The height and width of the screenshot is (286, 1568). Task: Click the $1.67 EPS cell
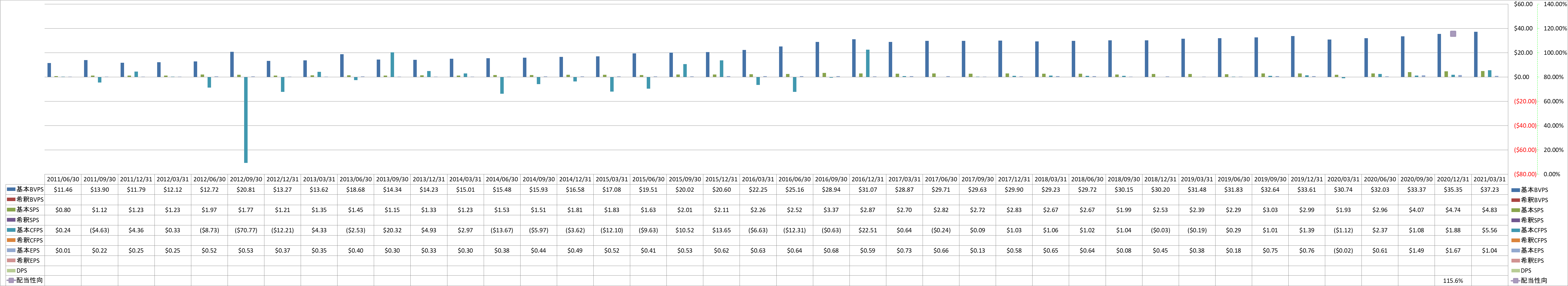pyautogui.click(x=1453, y=251)
